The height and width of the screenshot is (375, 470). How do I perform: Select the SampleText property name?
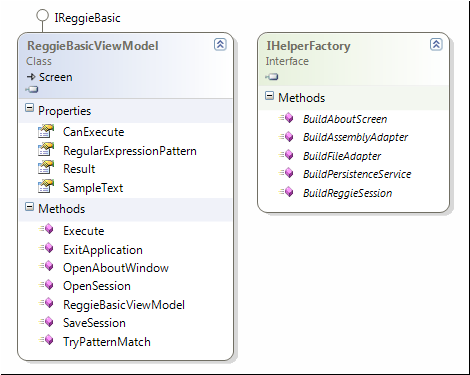[93, 188]
